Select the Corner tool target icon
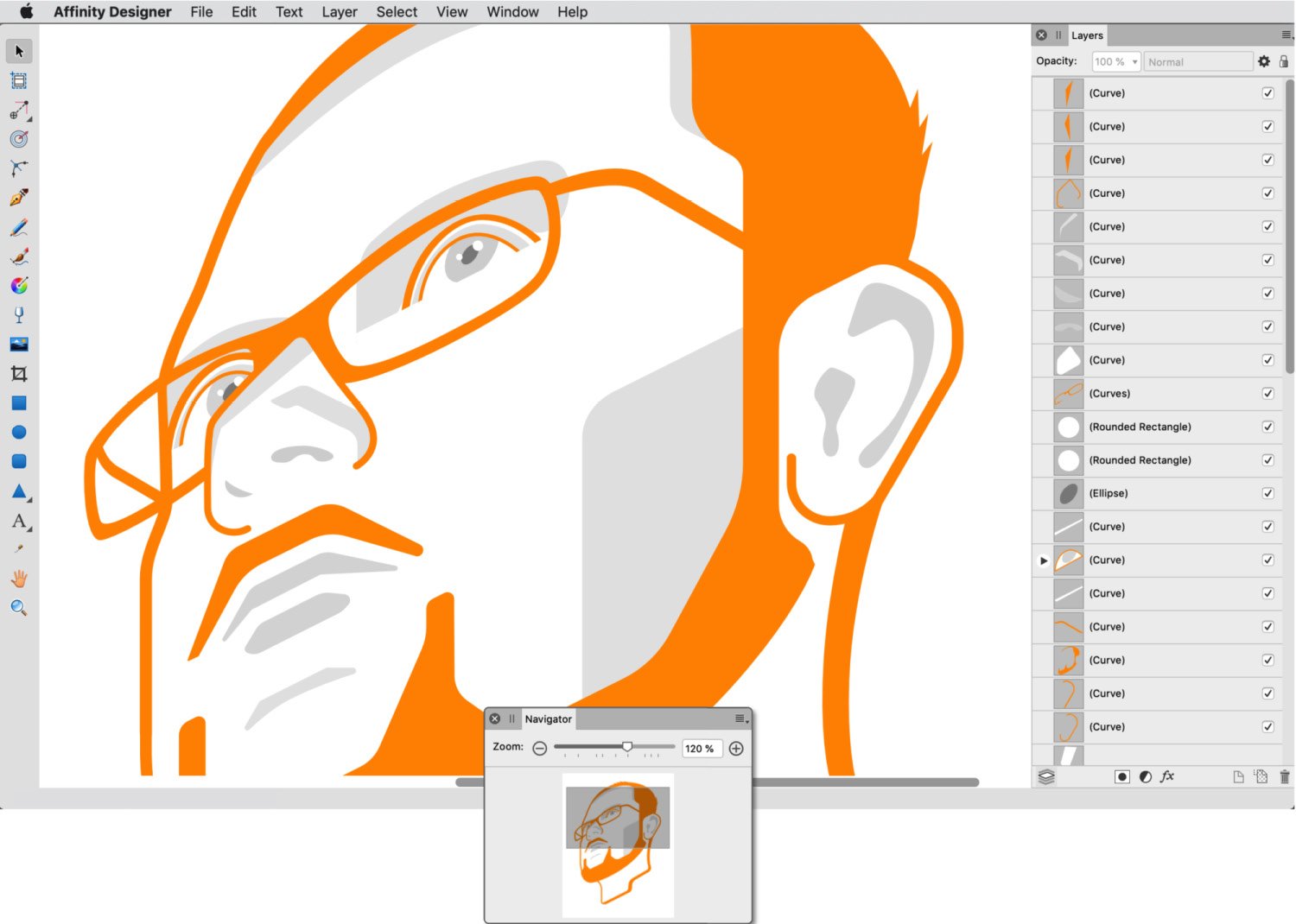 point(19,139)
